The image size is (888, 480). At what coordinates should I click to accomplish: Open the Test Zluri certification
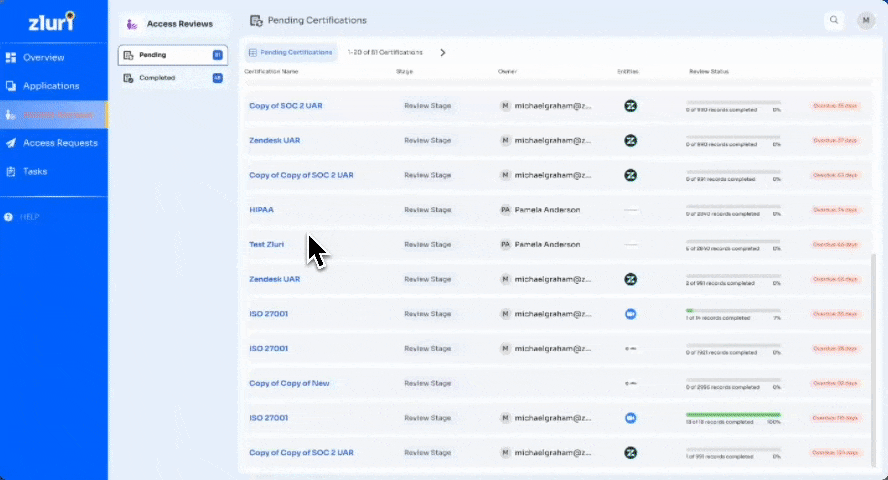(266, 245)
